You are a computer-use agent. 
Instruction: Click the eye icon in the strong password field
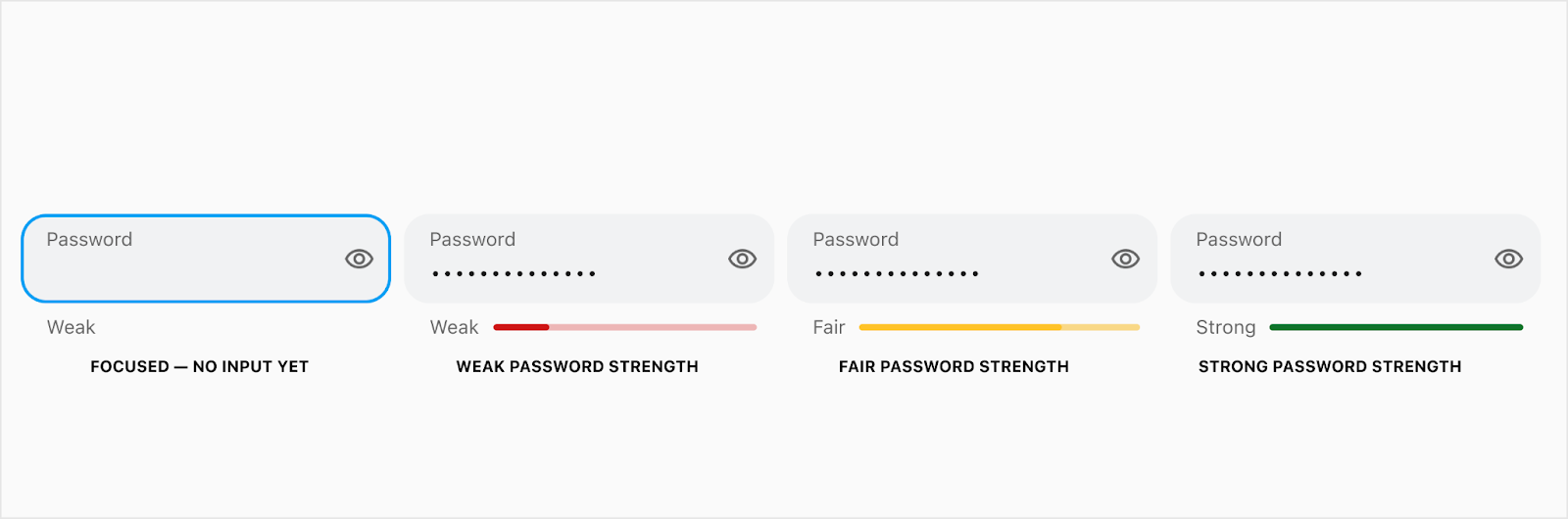(1508, 259)
